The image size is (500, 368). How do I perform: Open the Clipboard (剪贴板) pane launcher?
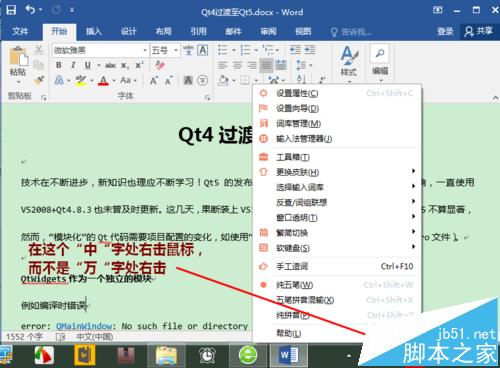pos(43,97)
